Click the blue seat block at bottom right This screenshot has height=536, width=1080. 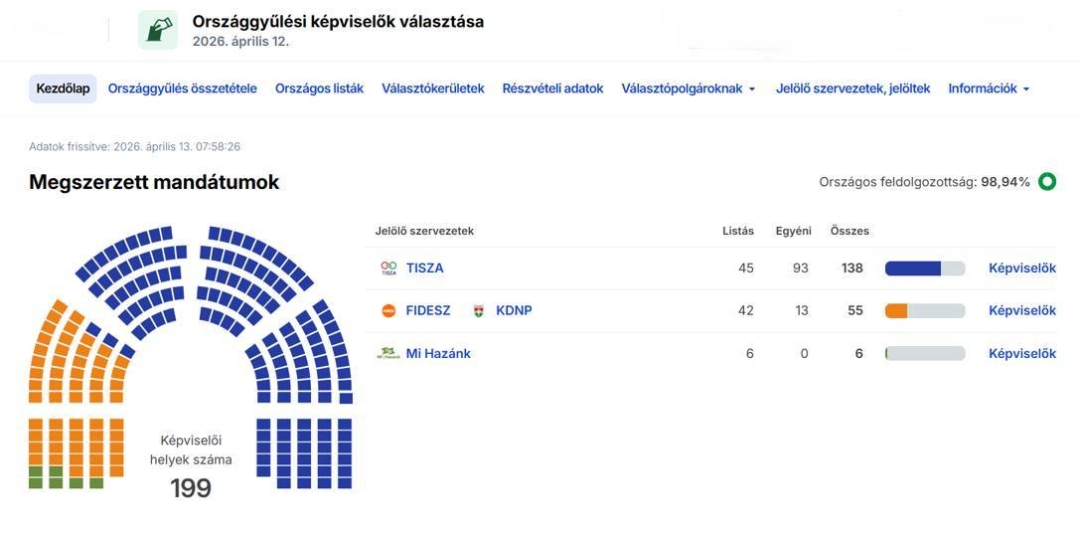coord(304,453)
